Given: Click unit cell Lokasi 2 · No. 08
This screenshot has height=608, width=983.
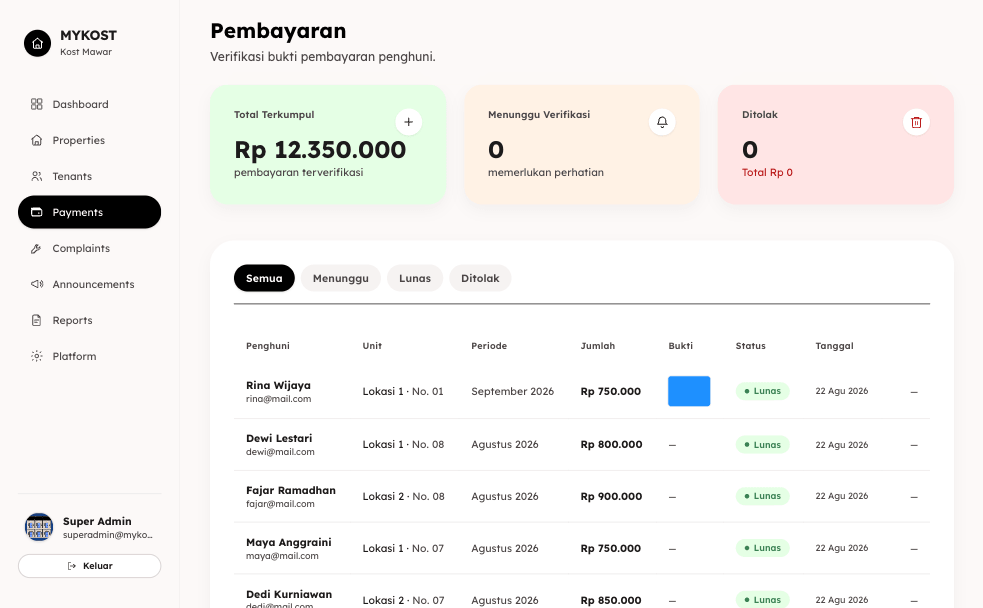Looking at the screenshot, I should click(403, 496).
